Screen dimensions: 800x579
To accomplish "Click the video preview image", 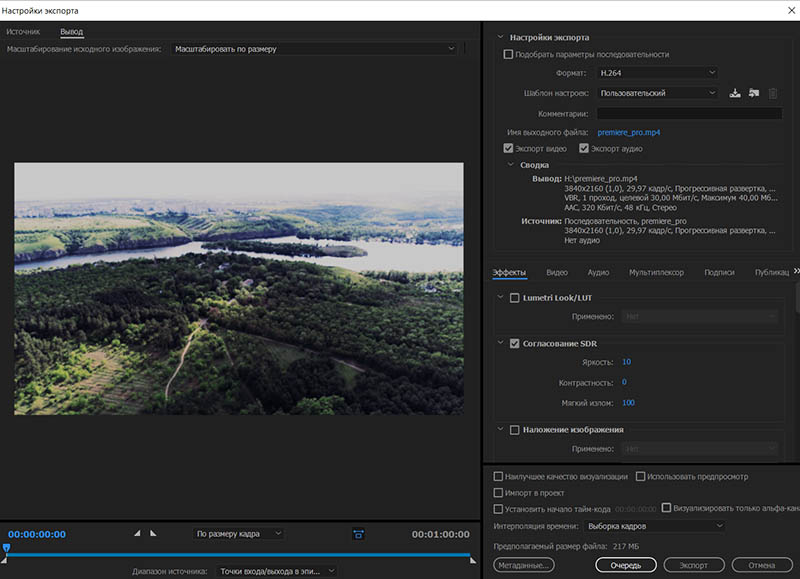I will [239, 289].
